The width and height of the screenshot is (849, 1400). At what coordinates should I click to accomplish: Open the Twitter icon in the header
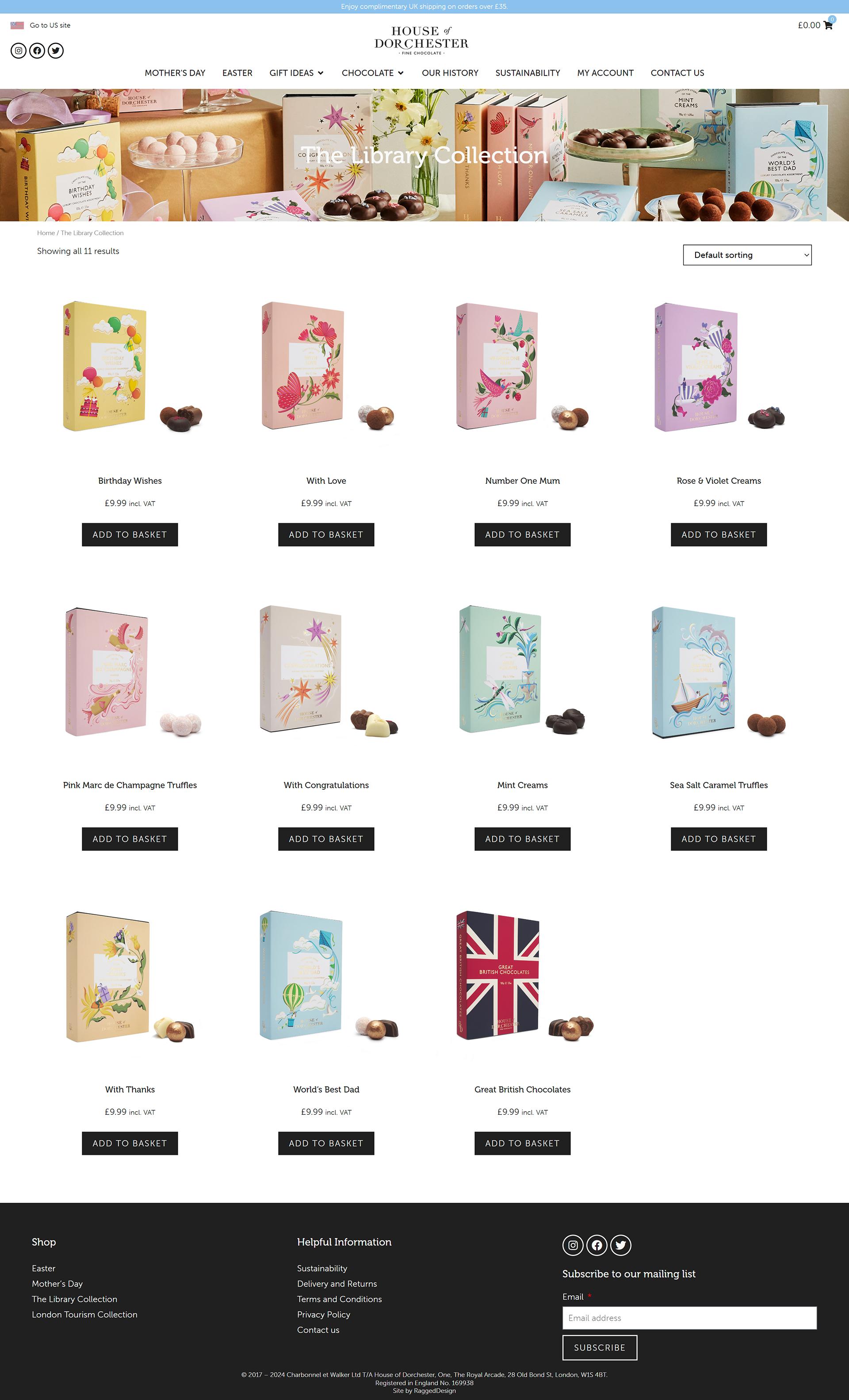pyautogui.click(x=56, y=50)
